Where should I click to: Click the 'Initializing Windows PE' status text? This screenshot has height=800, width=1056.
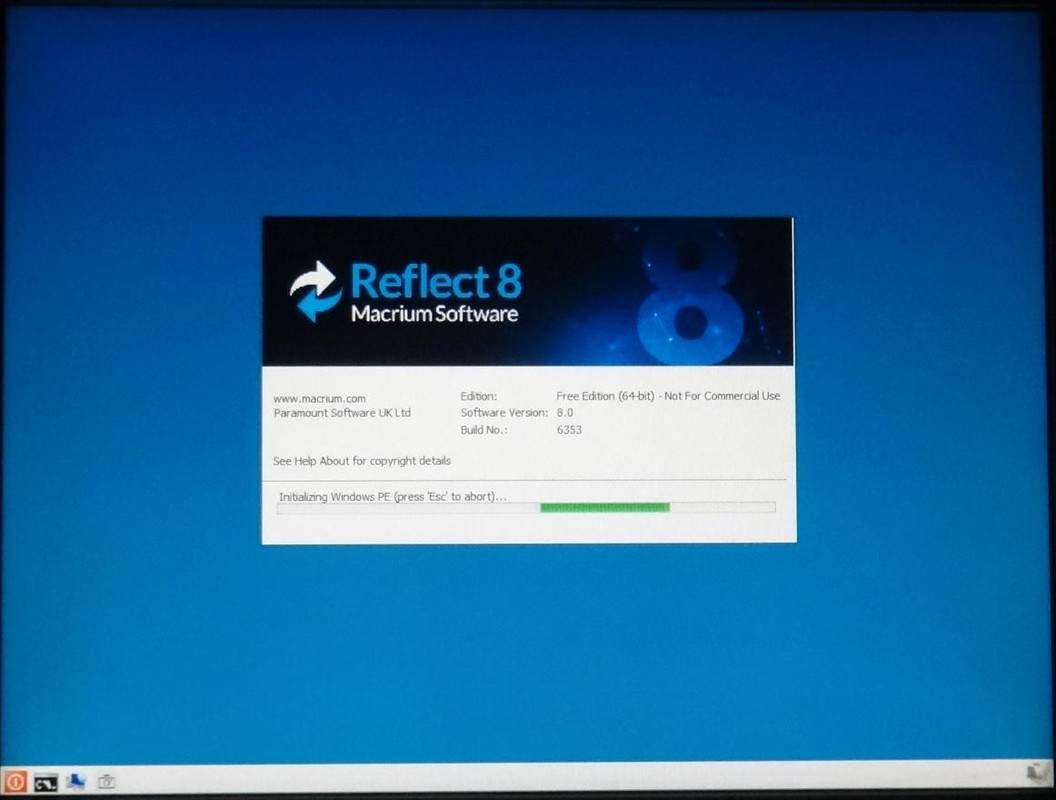[x=393, y=496]
